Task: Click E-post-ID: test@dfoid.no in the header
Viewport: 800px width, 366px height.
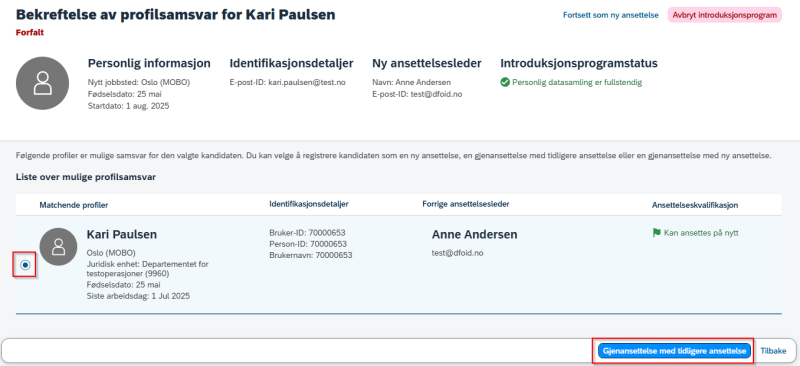Action: point(417,94)
